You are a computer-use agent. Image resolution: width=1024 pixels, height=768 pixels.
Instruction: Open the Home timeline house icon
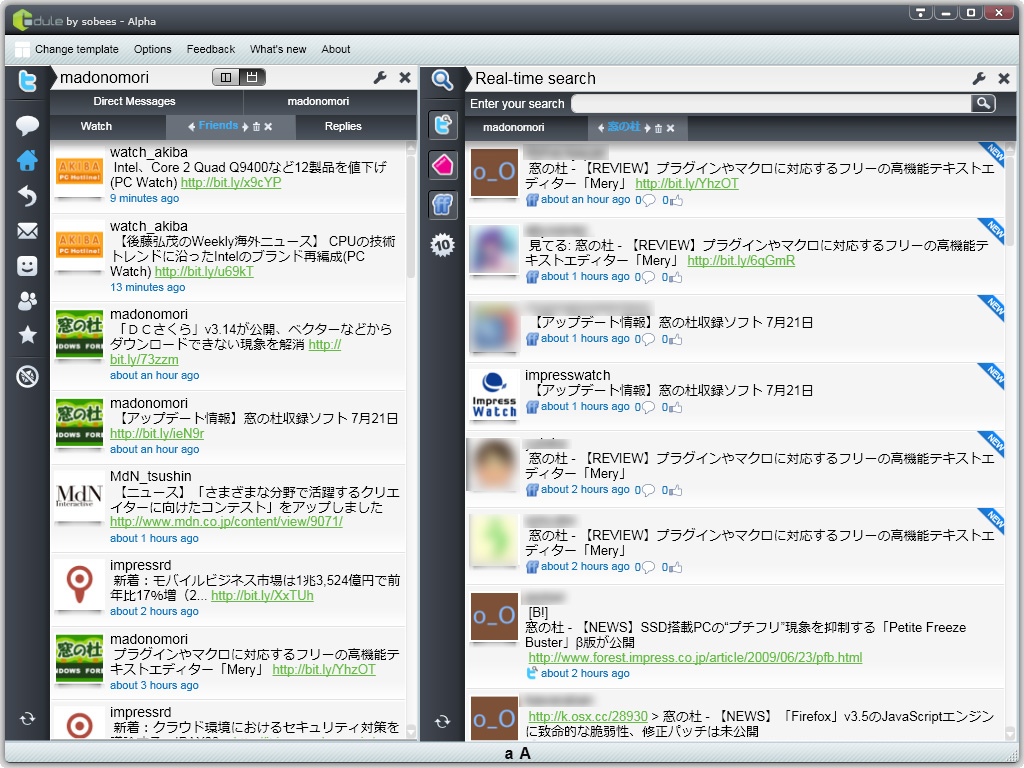(x=26, y=159)
